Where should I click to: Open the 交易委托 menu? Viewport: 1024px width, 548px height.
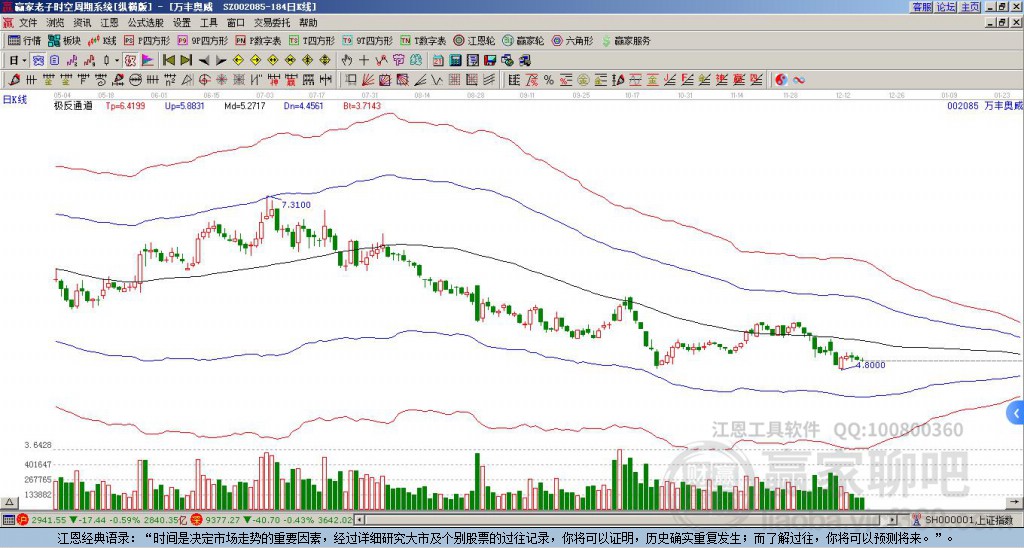pyautogui.click(x=272, y=23)
